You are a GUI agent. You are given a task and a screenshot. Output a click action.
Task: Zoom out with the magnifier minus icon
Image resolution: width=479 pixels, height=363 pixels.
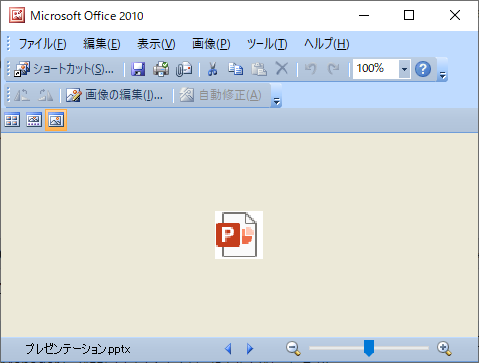[x=293, y=349]
